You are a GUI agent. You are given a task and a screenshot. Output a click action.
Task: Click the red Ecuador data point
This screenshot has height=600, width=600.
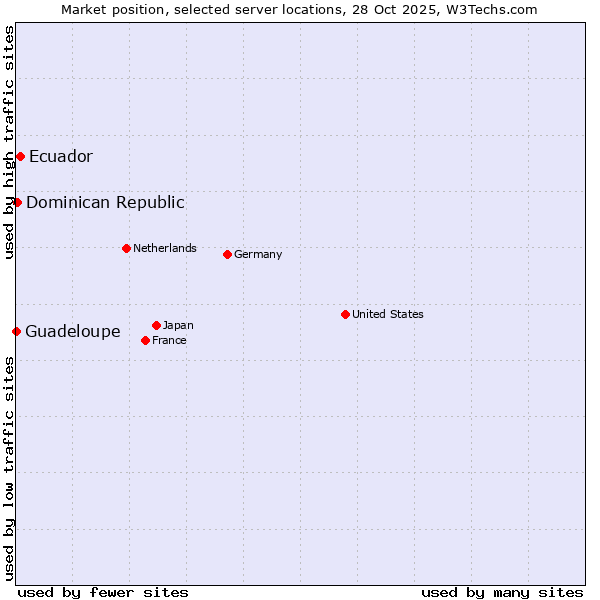(x=20, y=156)
